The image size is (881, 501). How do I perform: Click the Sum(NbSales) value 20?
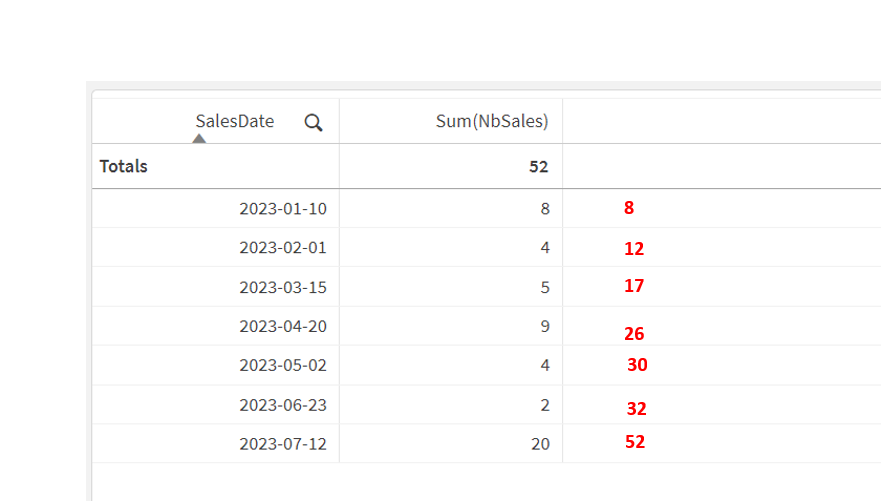[540, 443]
